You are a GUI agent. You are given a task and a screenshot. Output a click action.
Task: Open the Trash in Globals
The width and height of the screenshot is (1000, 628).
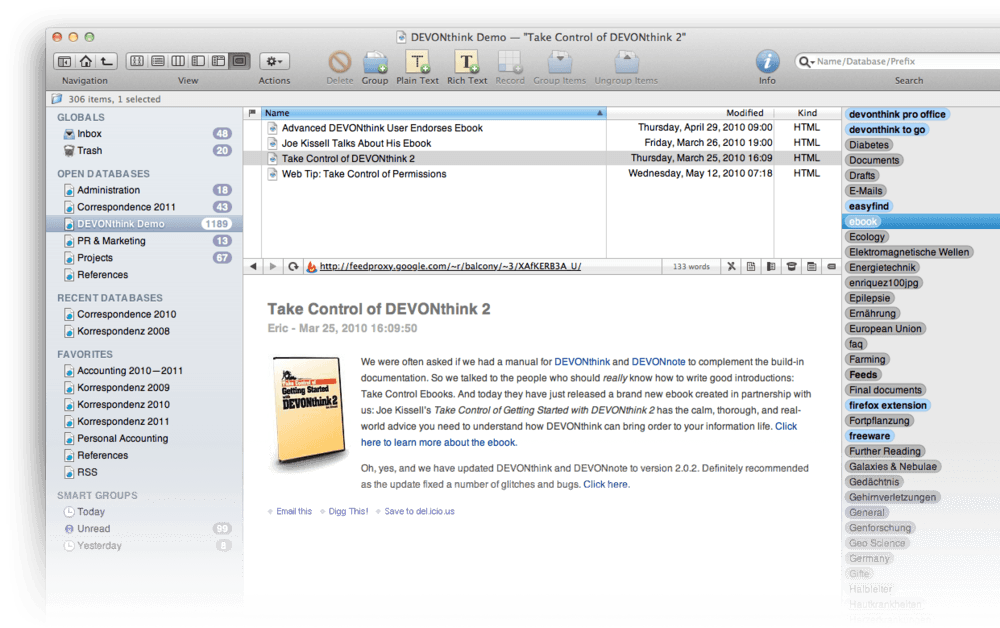point(145,150)
